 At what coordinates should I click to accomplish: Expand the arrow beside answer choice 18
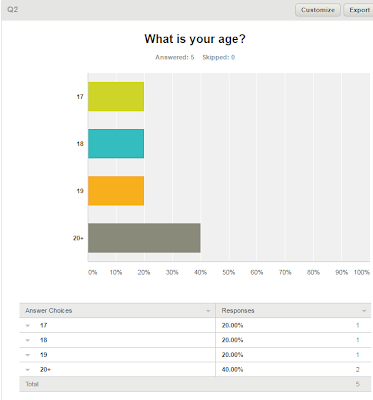pos(28,340)
